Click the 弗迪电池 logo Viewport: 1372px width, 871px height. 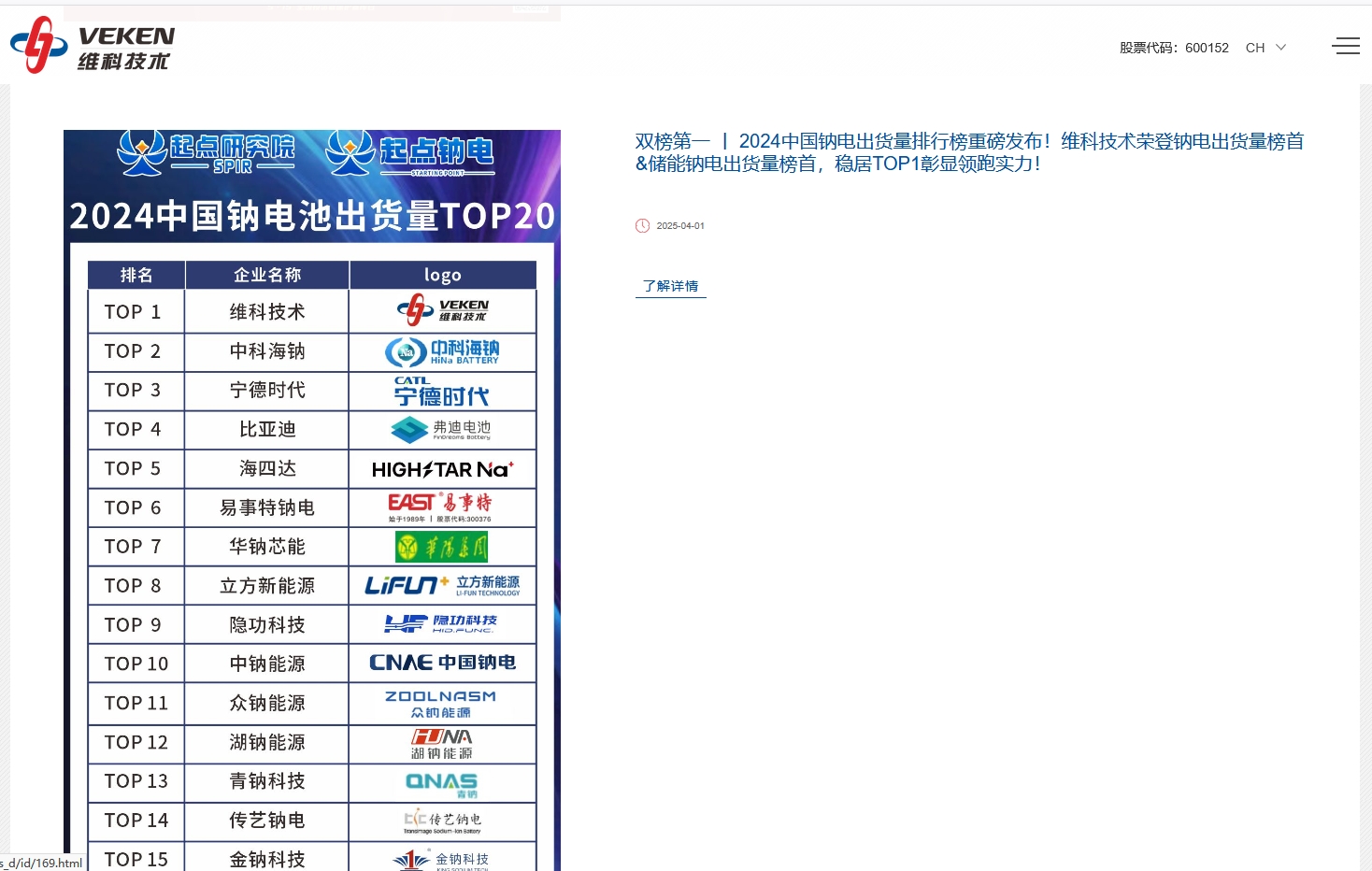[441, 430]
